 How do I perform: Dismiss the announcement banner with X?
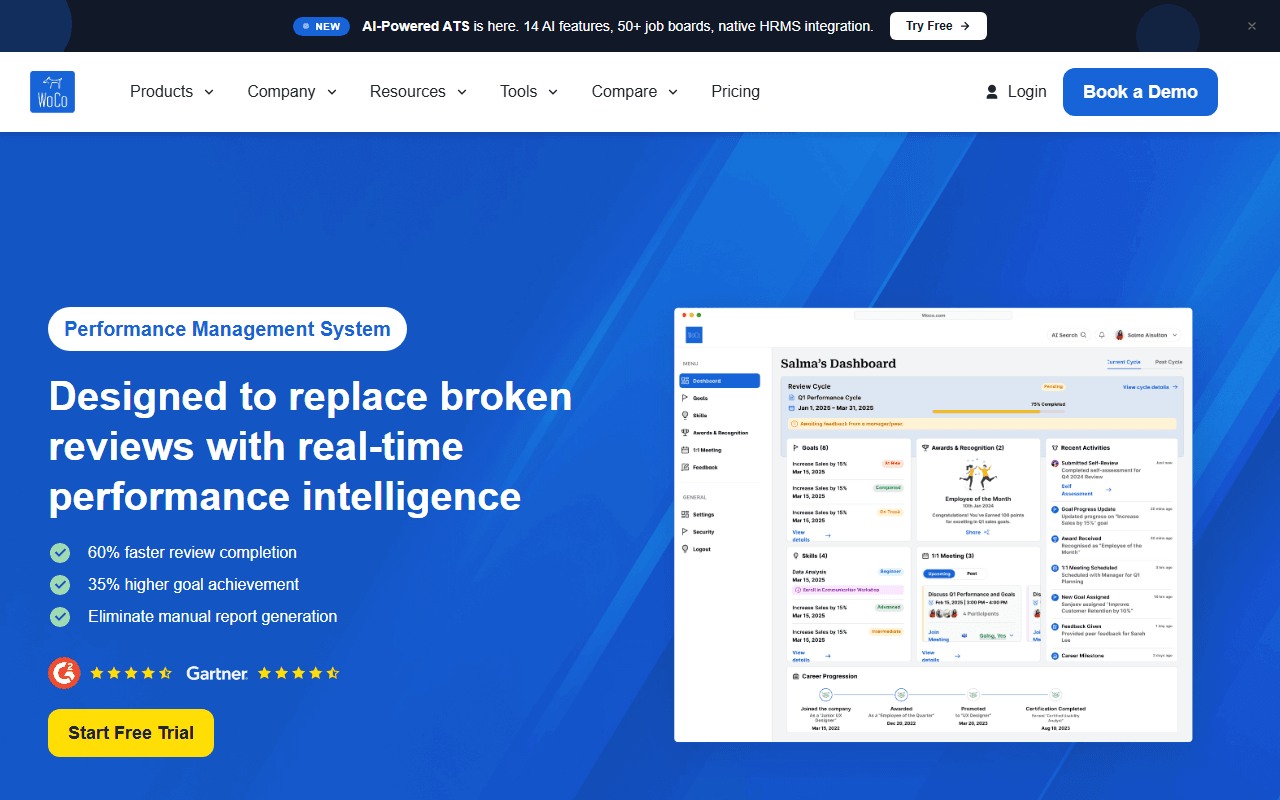(1251, 26)
